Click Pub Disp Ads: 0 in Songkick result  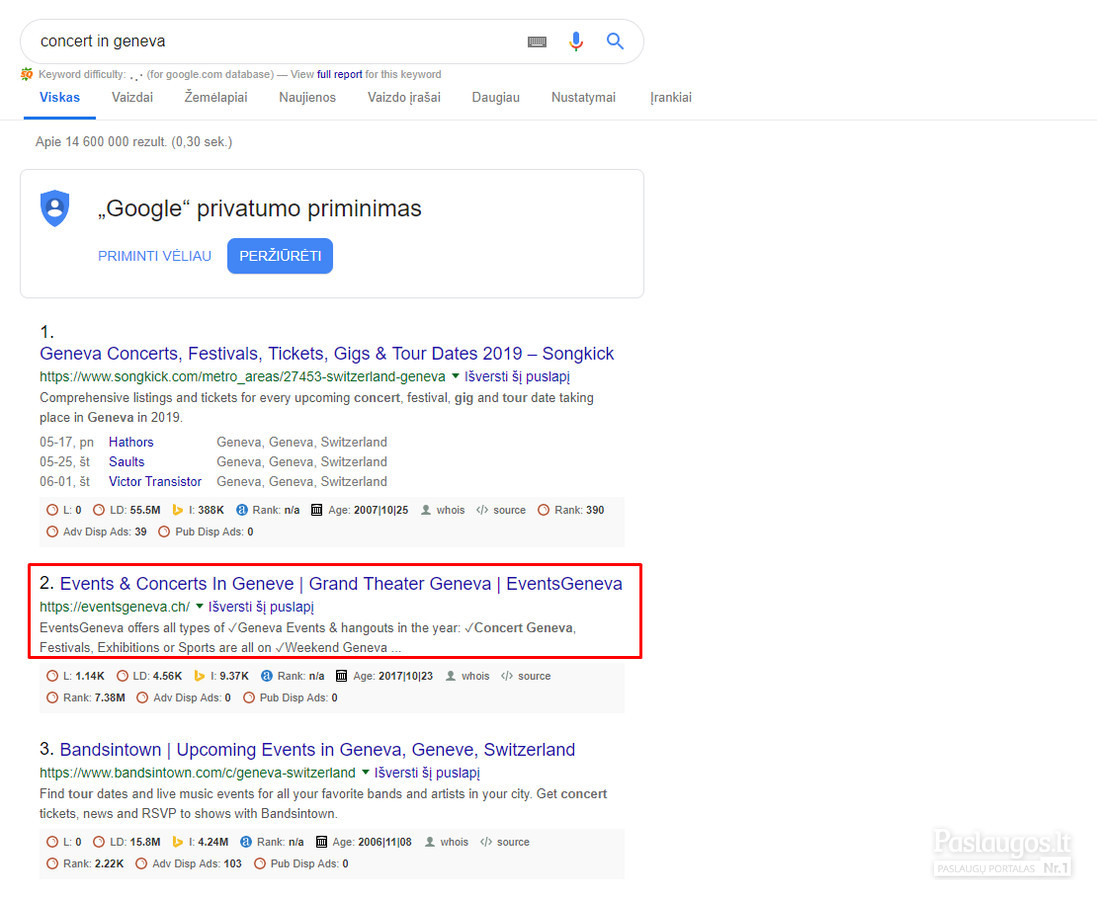click(206, 532)
